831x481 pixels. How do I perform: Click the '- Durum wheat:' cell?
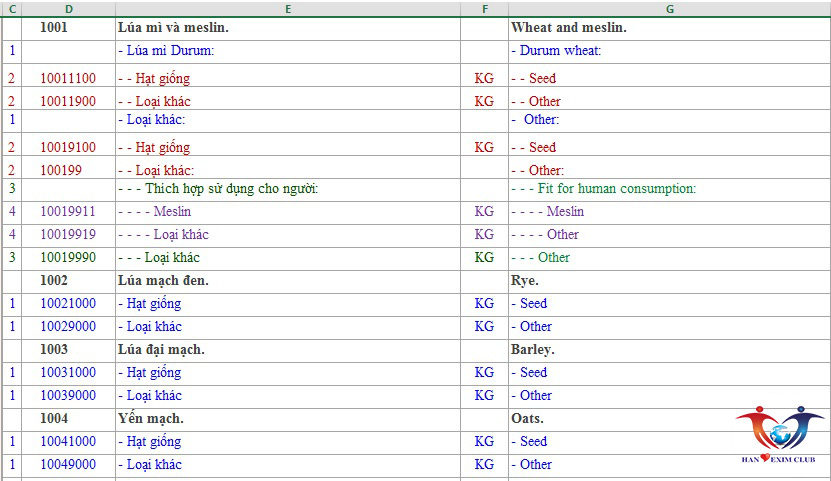670,51
